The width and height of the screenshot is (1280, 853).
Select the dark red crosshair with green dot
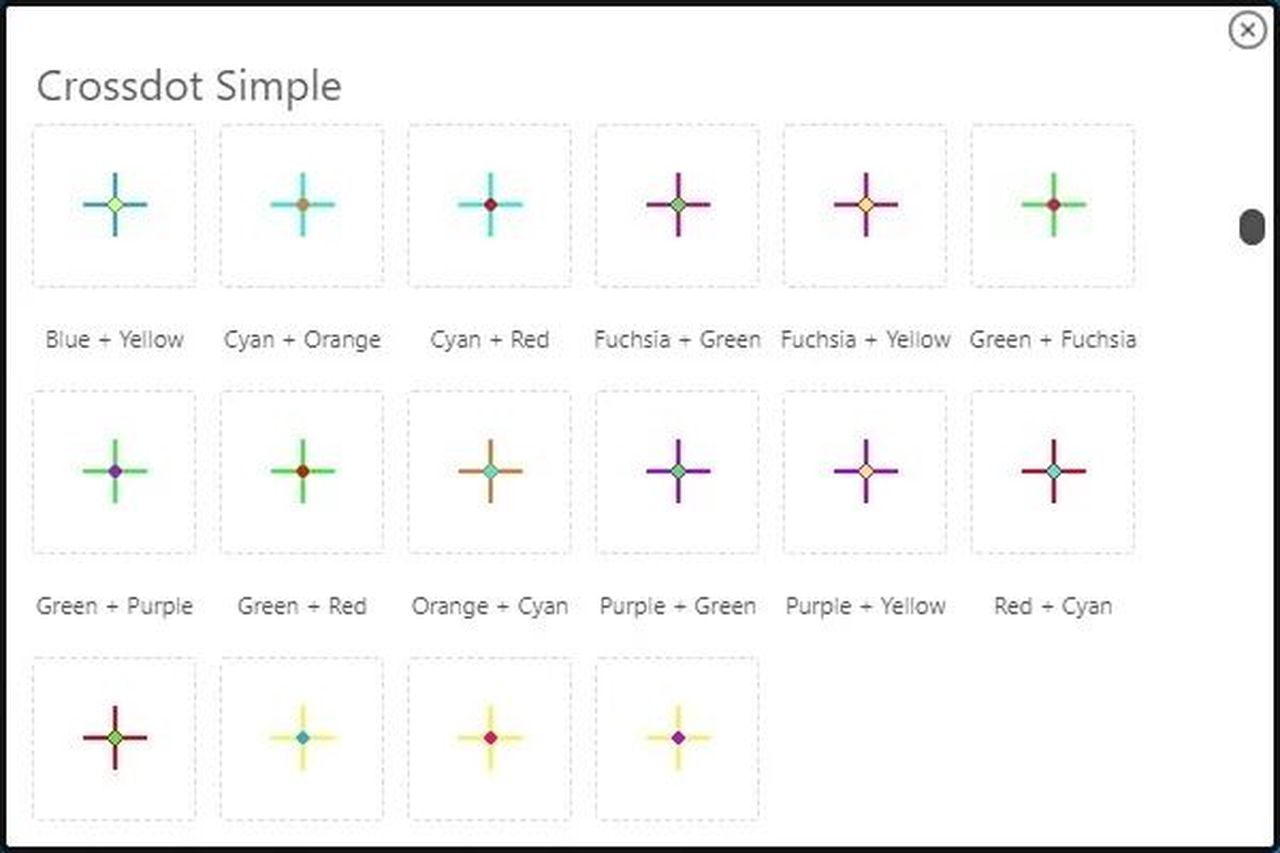115,739
